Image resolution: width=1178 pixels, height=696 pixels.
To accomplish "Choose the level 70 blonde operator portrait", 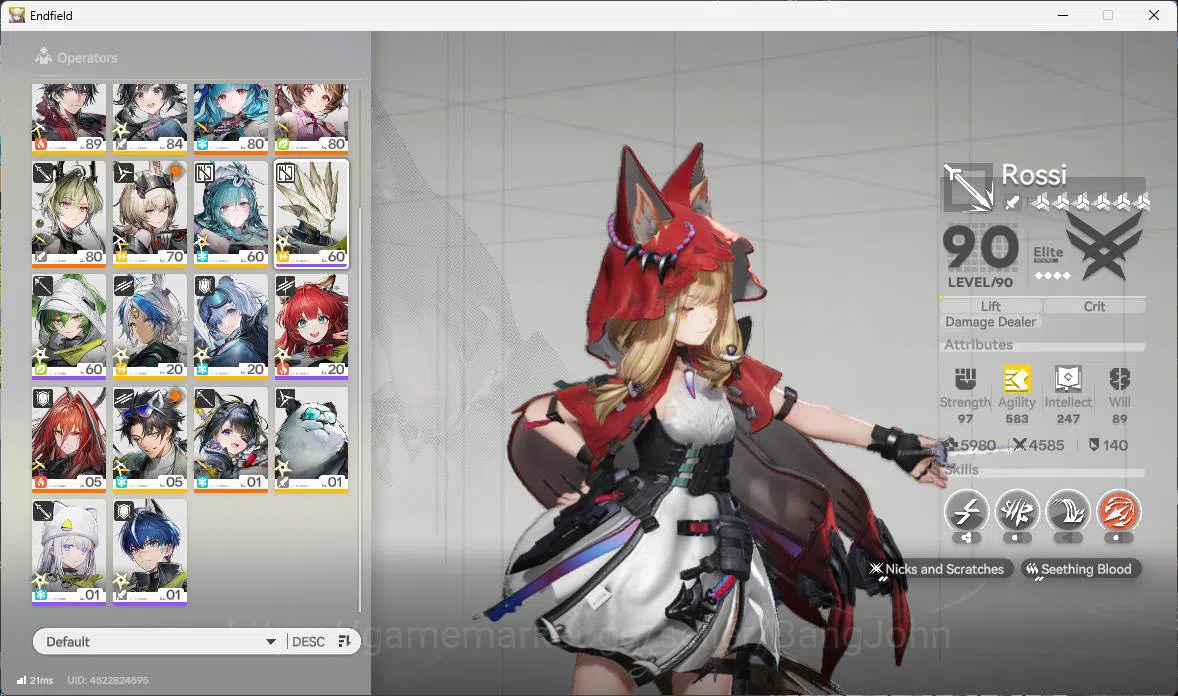I will (150, 213).
